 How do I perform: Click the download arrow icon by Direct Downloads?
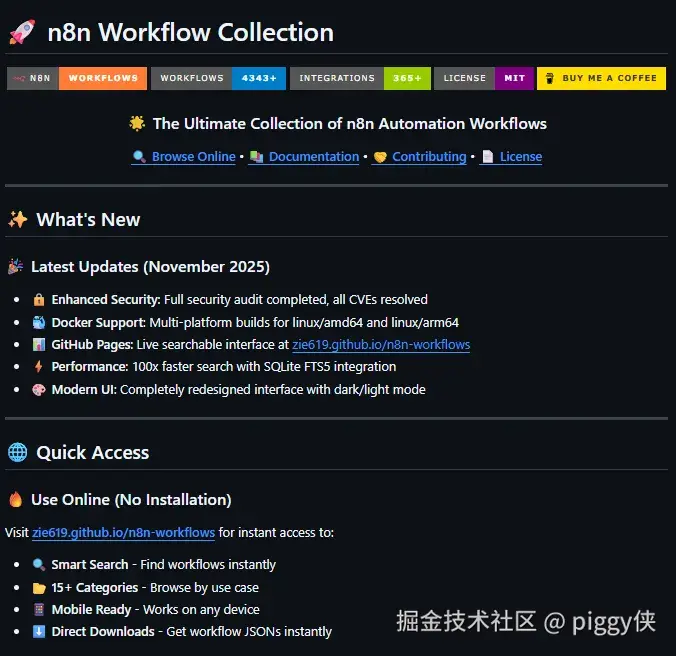tap(39, 631)
